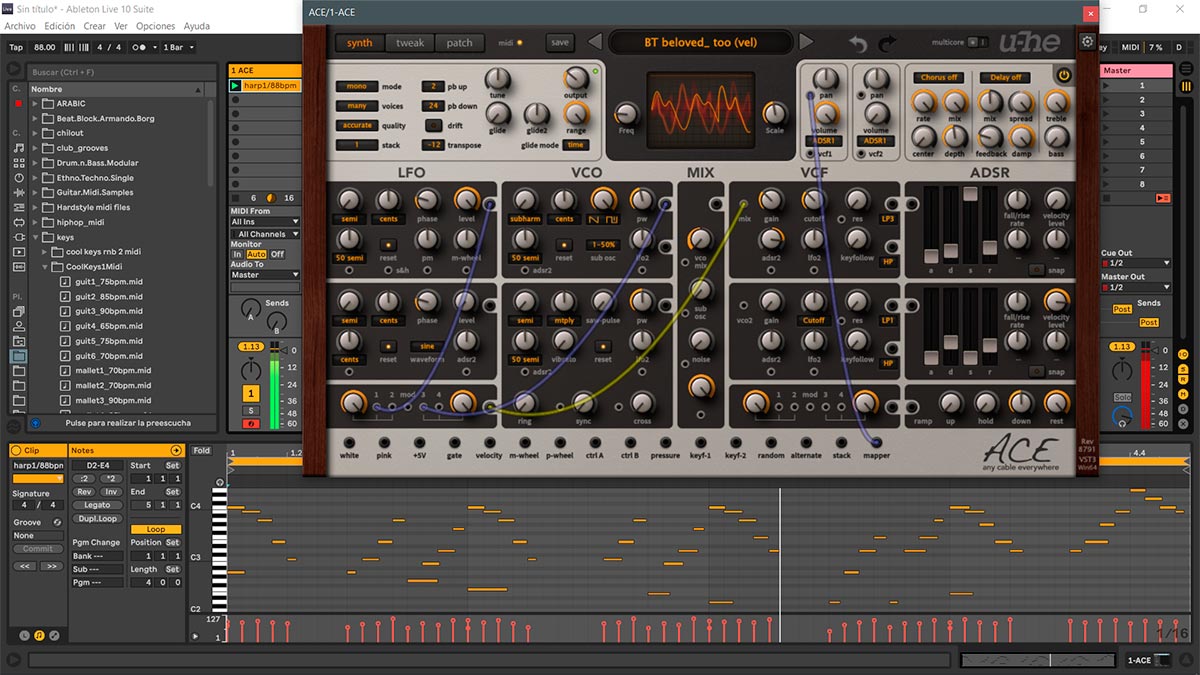This screenshot has width=1200, height=675.
Task: Click the tempo field 88.00
Action: [45, 47]
